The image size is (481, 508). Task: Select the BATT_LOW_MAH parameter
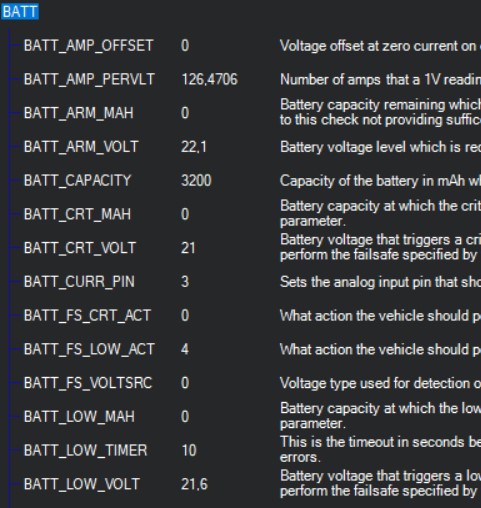pos(79,416)
